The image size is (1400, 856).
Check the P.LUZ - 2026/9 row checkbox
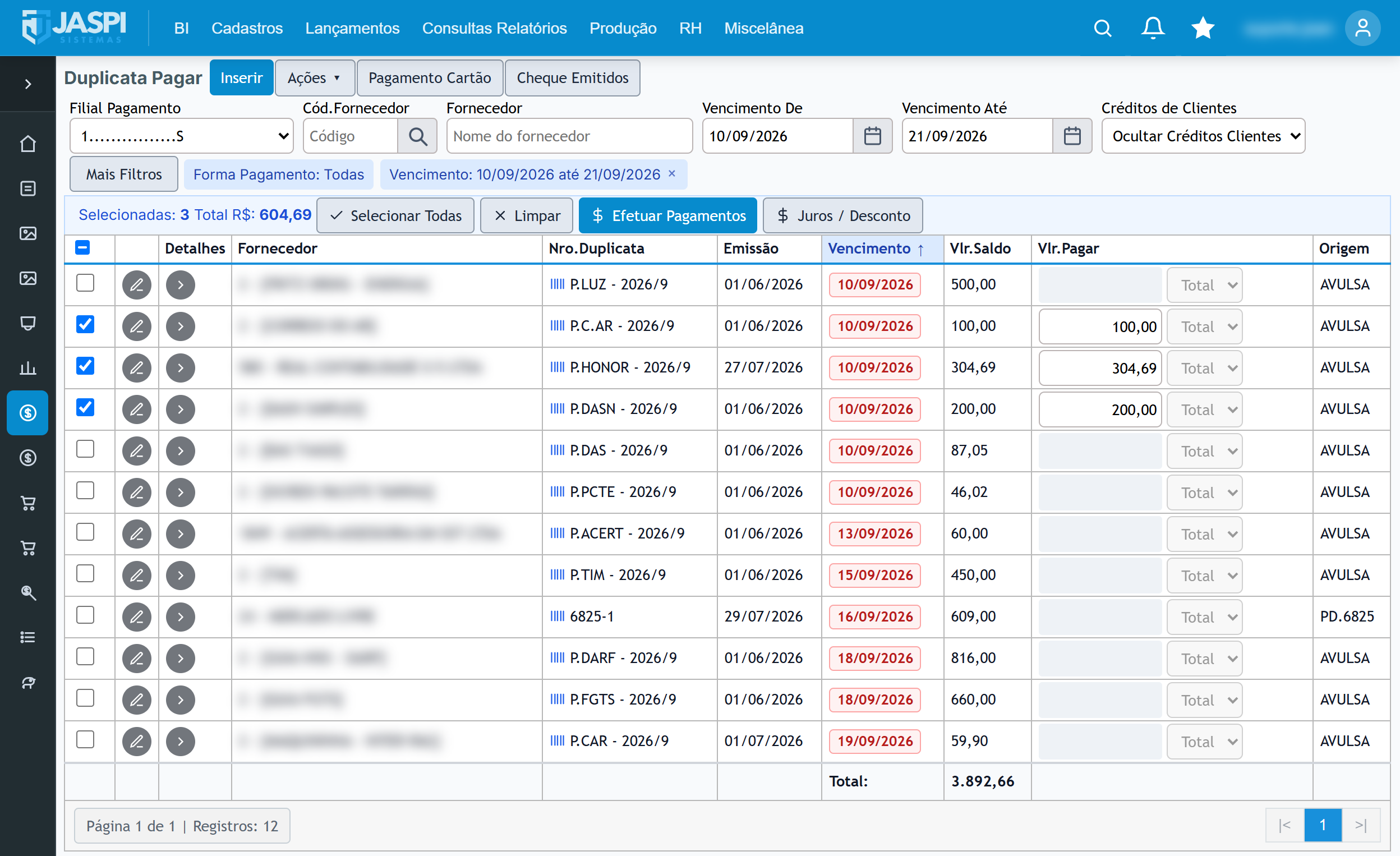[85, 283]
